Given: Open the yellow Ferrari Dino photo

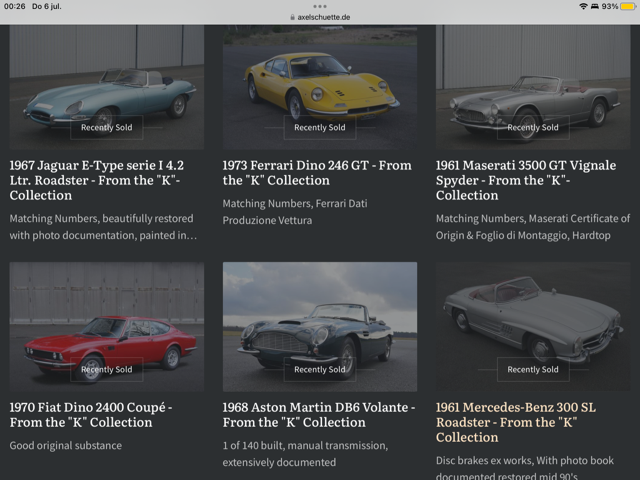Looking at the screenshot, I should pos(320,88).
